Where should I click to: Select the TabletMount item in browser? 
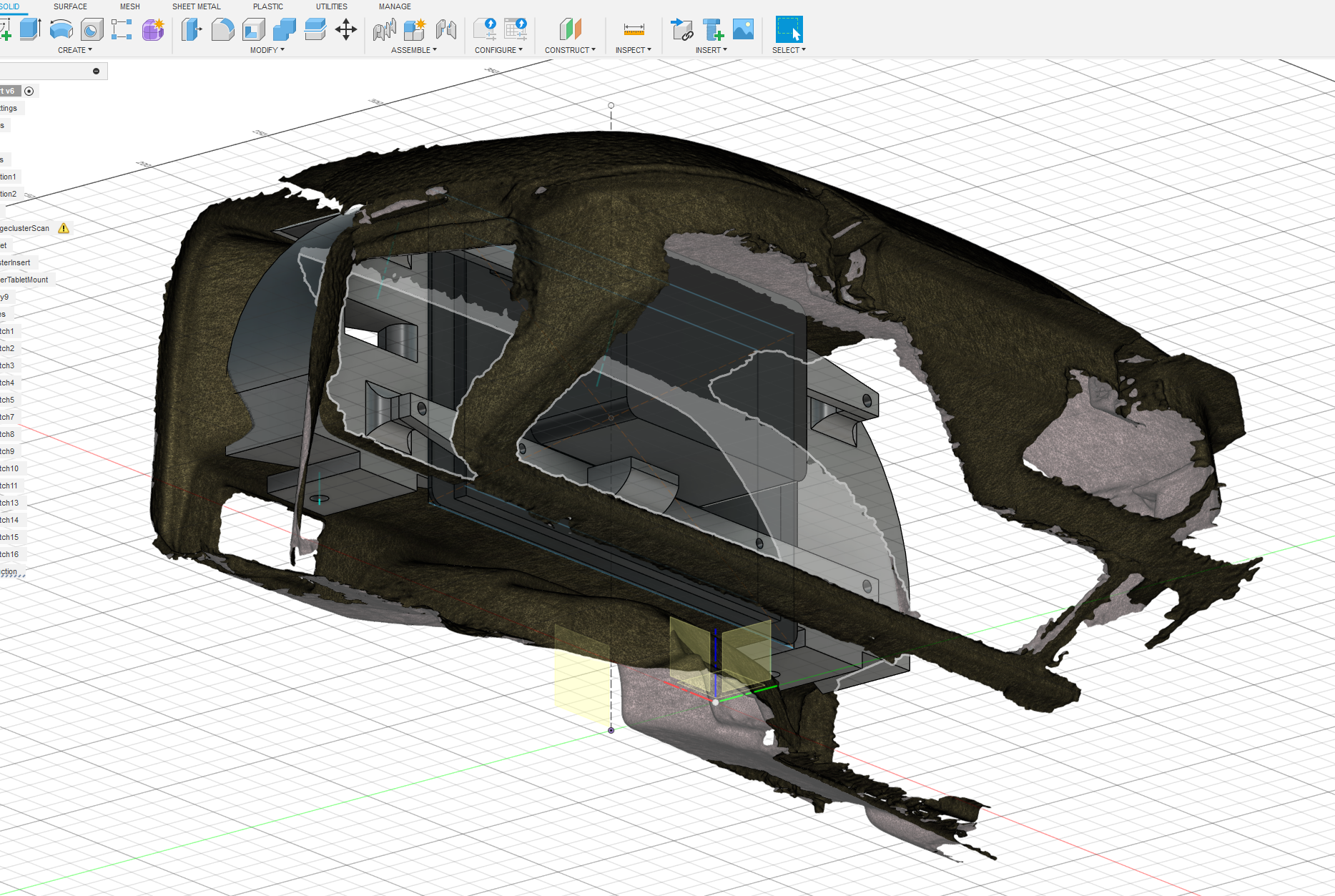24,280
